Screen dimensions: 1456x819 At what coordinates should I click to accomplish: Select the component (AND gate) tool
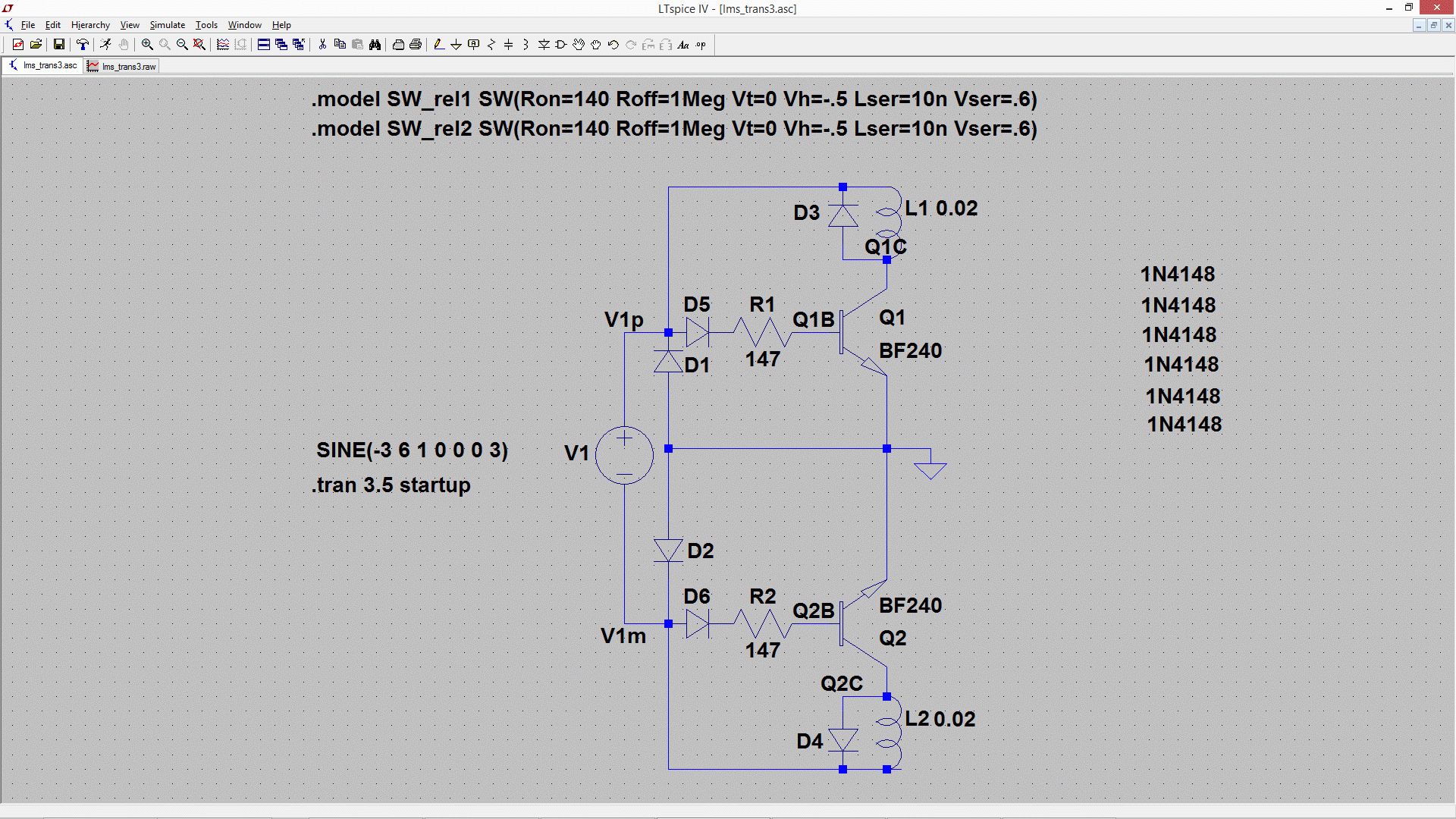click(x=561, y=45)
